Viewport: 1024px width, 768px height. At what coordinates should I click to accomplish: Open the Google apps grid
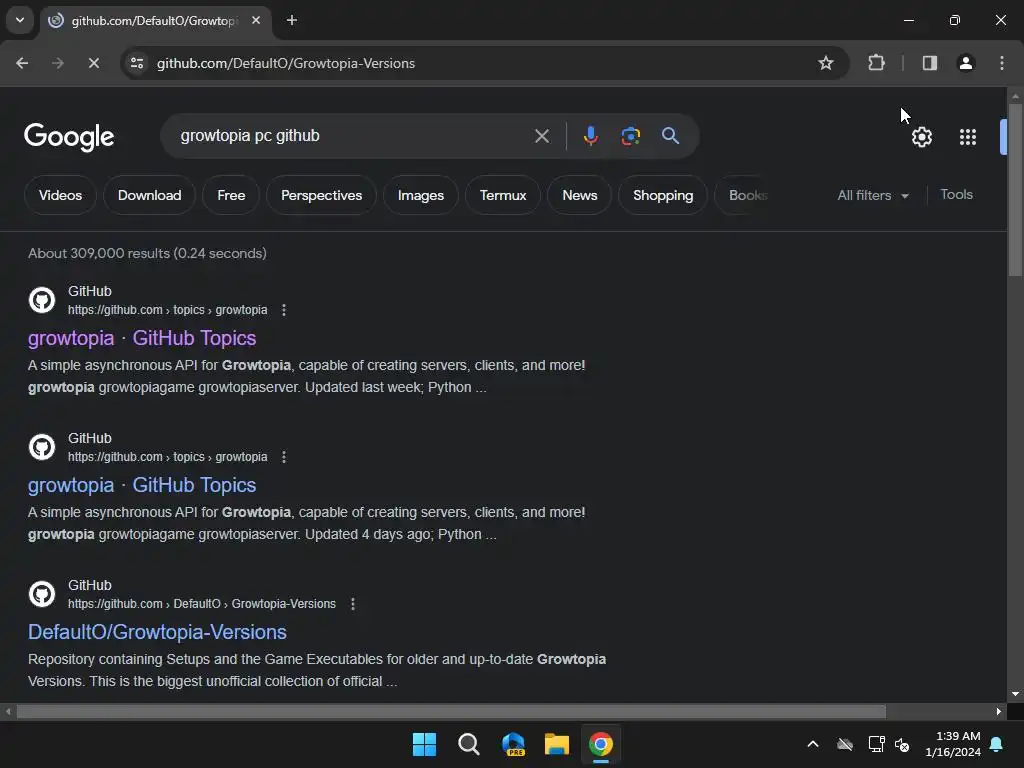click(968, 137)
